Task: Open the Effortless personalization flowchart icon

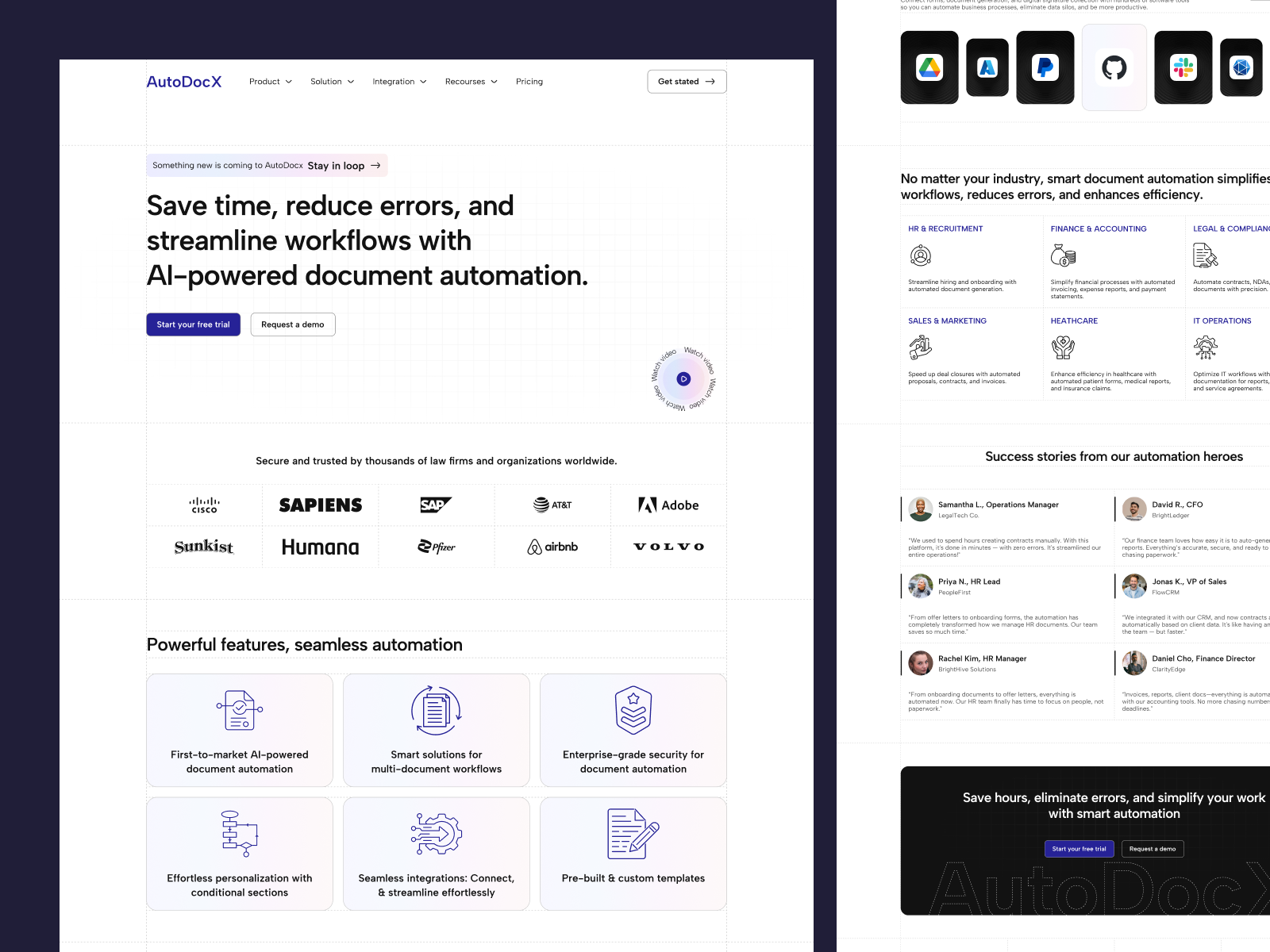Action: pyautogui.click(x=240, y=834)
